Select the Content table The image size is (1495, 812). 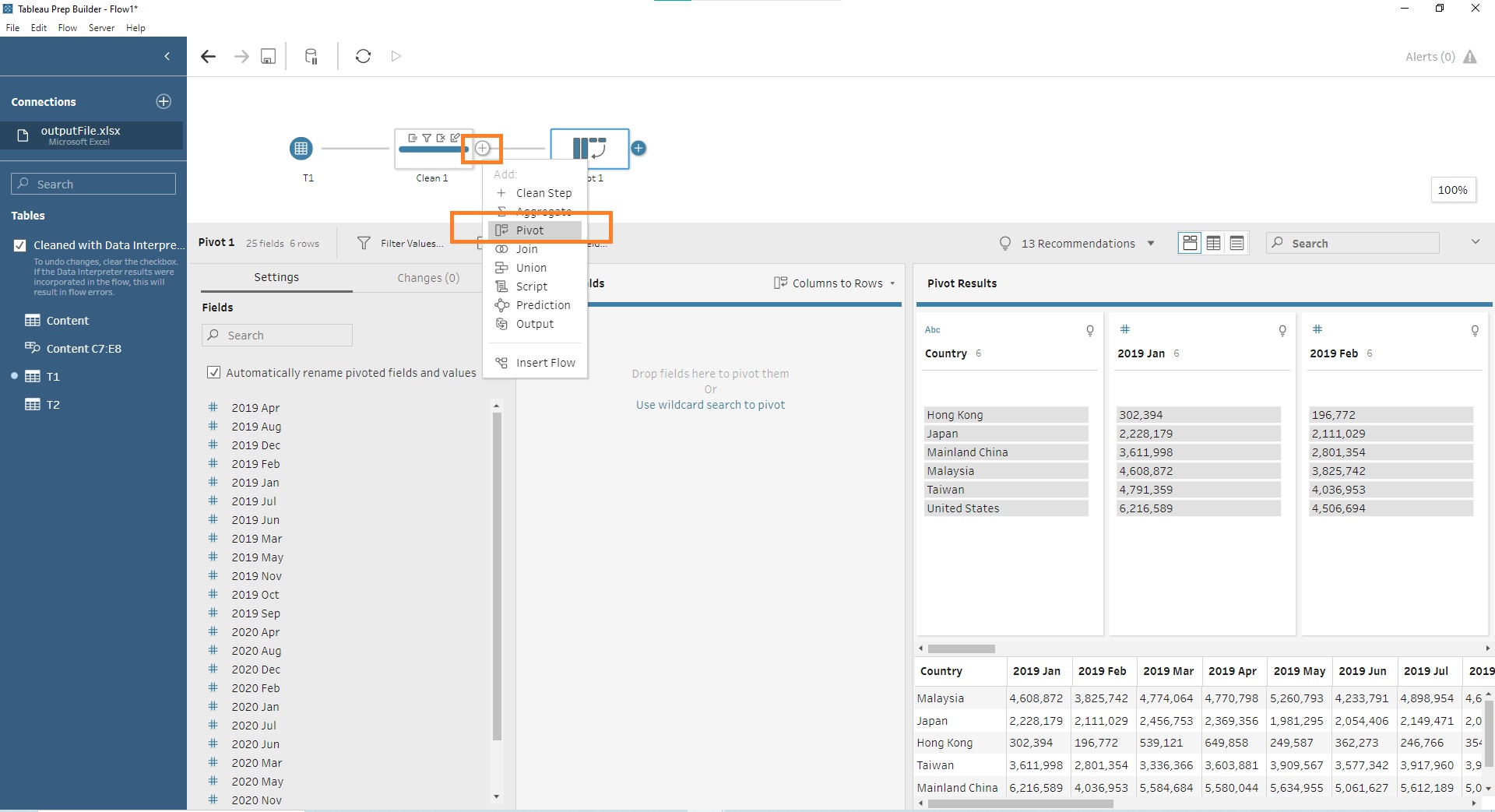[x=67, y=321]
